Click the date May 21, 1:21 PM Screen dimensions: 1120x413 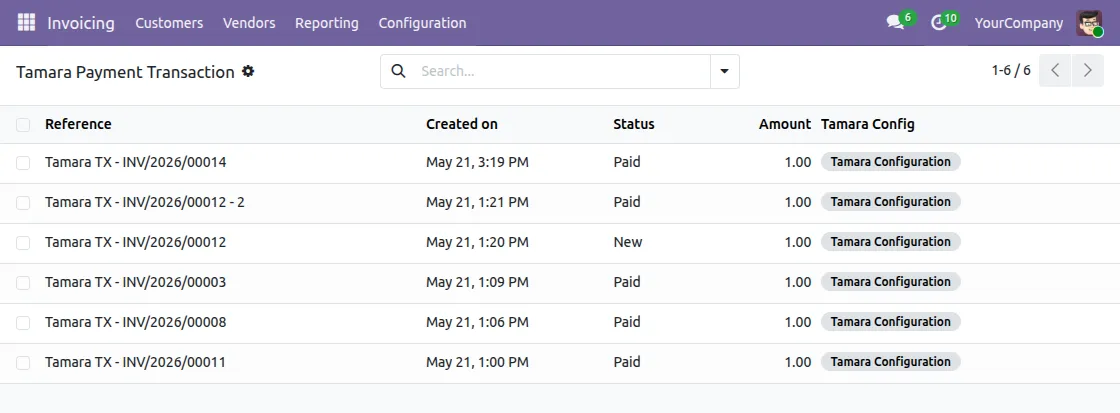coord(477,202)
